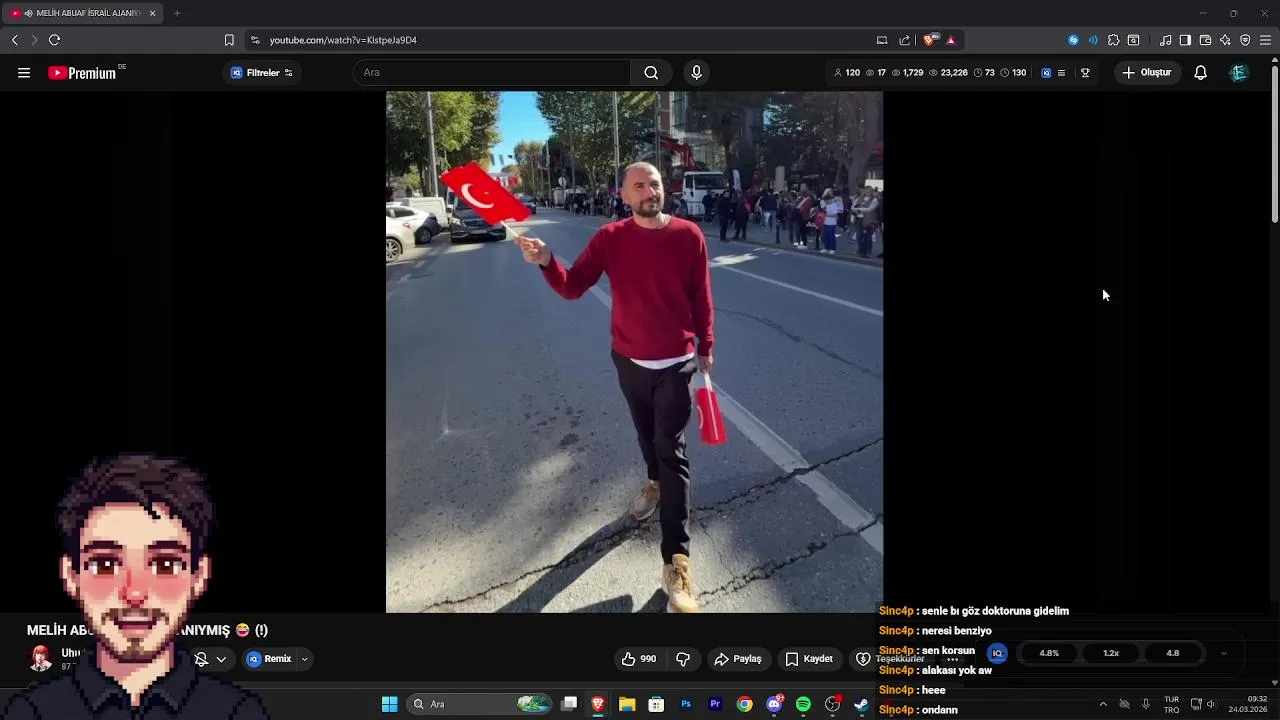This screenshot has width=1280, height=720.
Task: Open File Explorer from taskbar
Action: click(627, 704)
